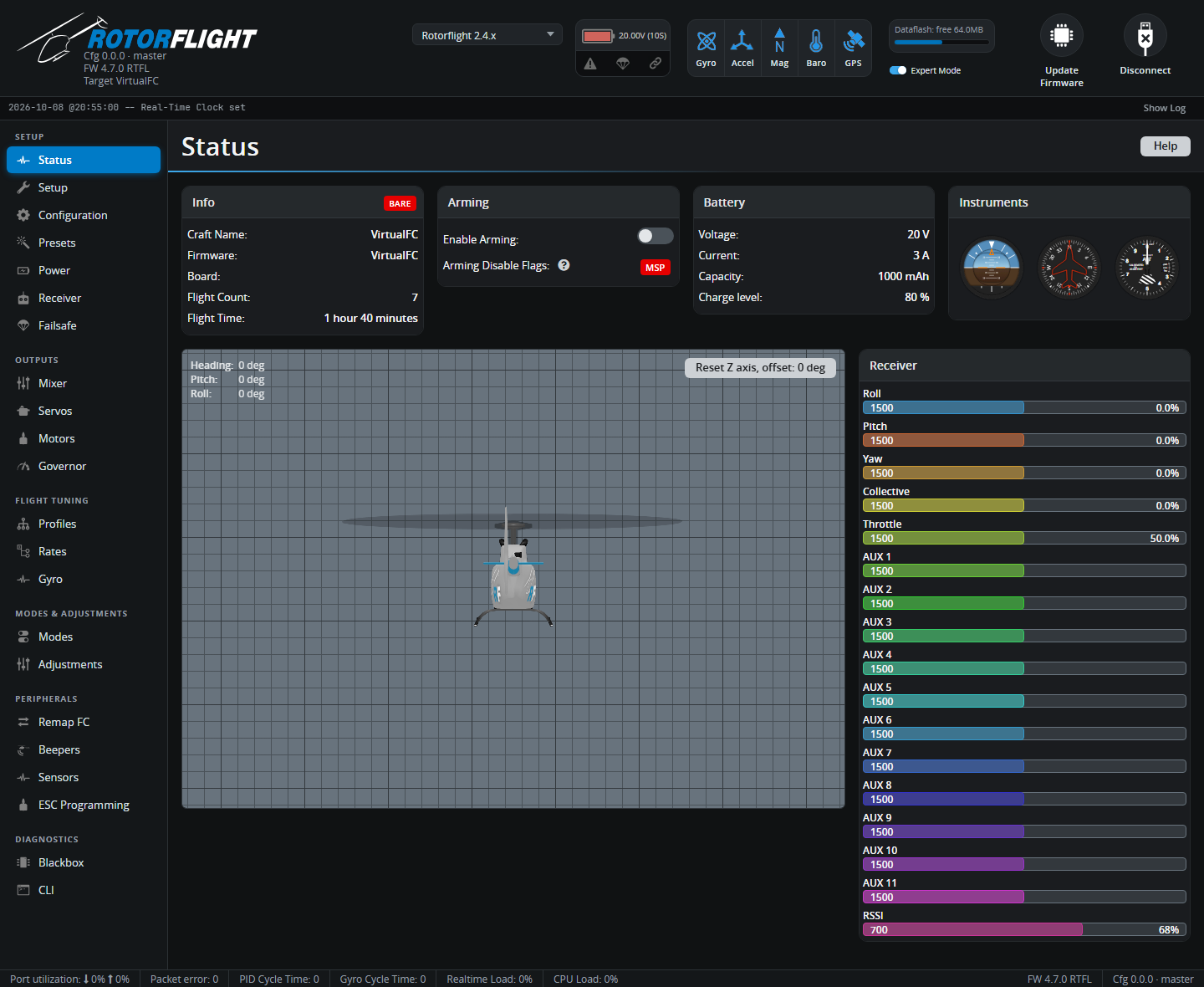Viewport: 1204px width, 987px height.
Task: Click the Rotorflight logo
Action: pyautogui.click(x=137, y=38)
